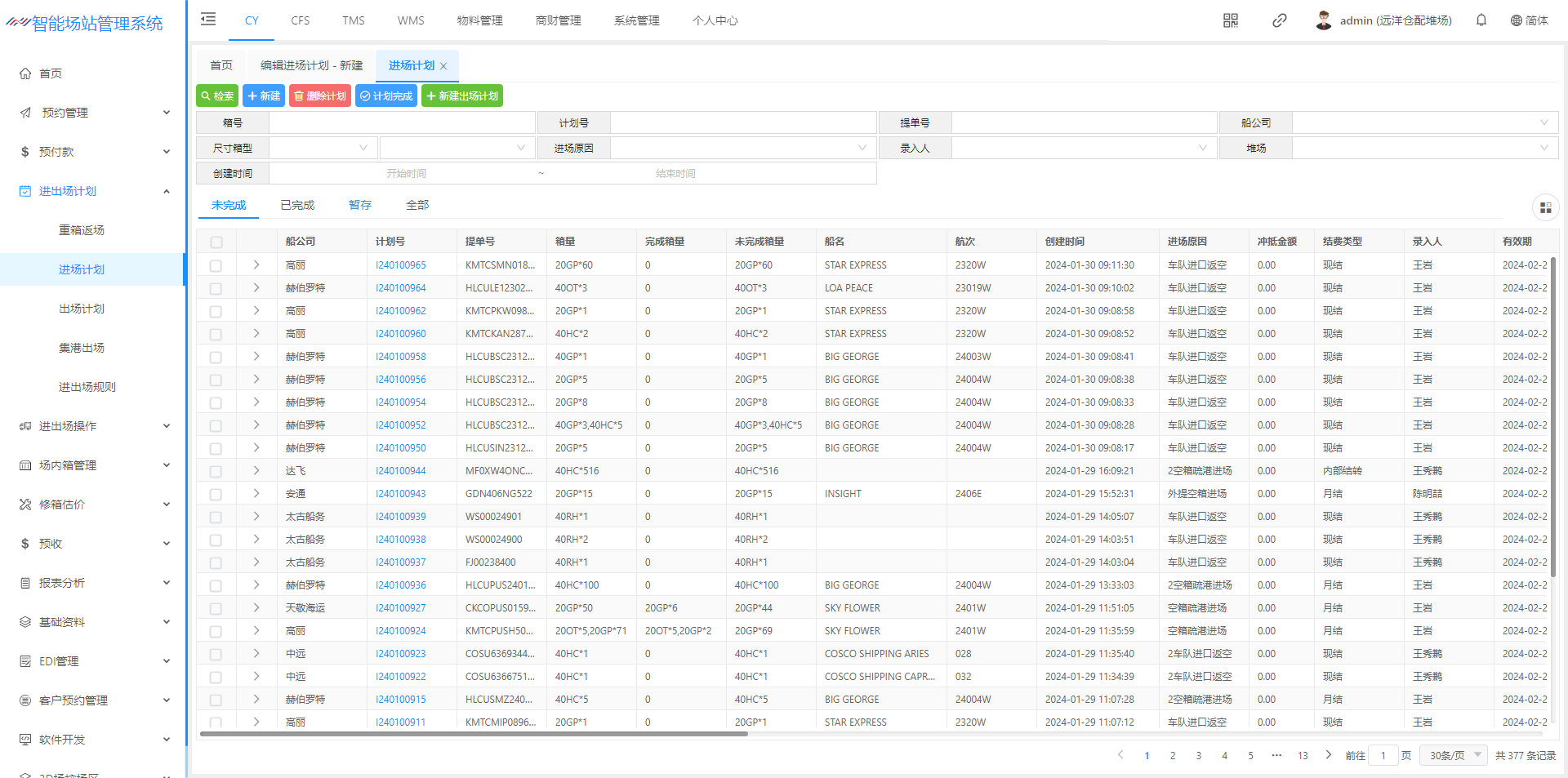Close the 进场计划 tab with the X
This screenshot has width=1568, height=778.
click(443, 66)
